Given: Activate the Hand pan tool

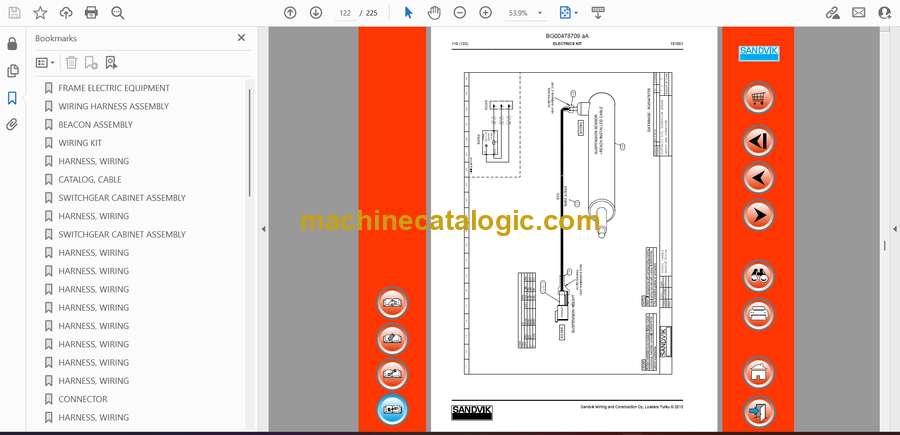Looking at the screenshot, I should 434,13.
